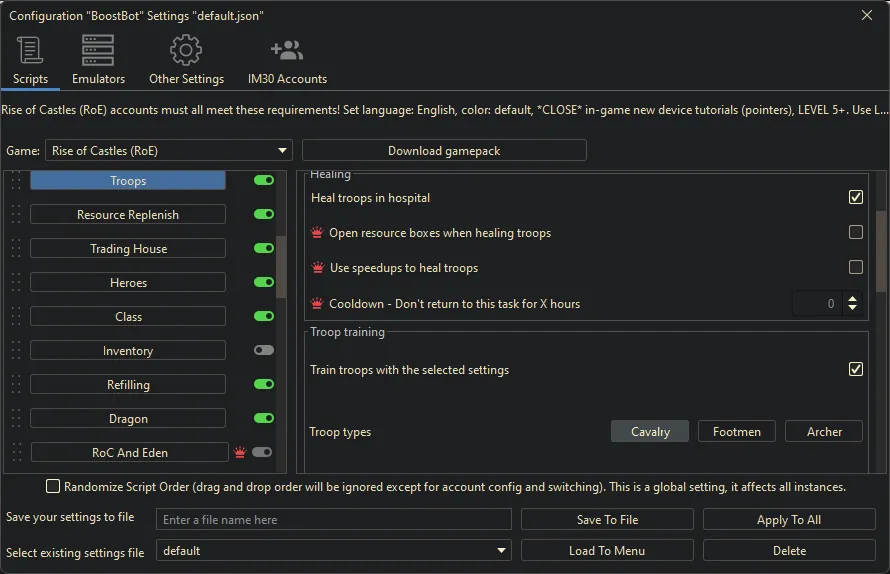Toggle off the Troops script switch
This screenshot has width=890, height=574.
coord(264,180)
